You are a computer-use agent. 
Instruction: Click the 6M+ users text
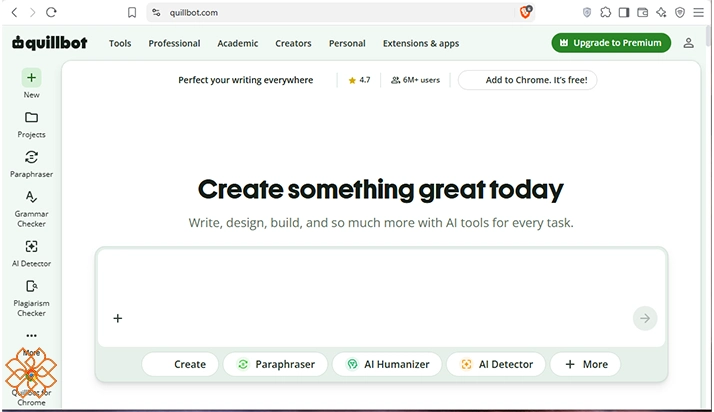click(415, 80)
